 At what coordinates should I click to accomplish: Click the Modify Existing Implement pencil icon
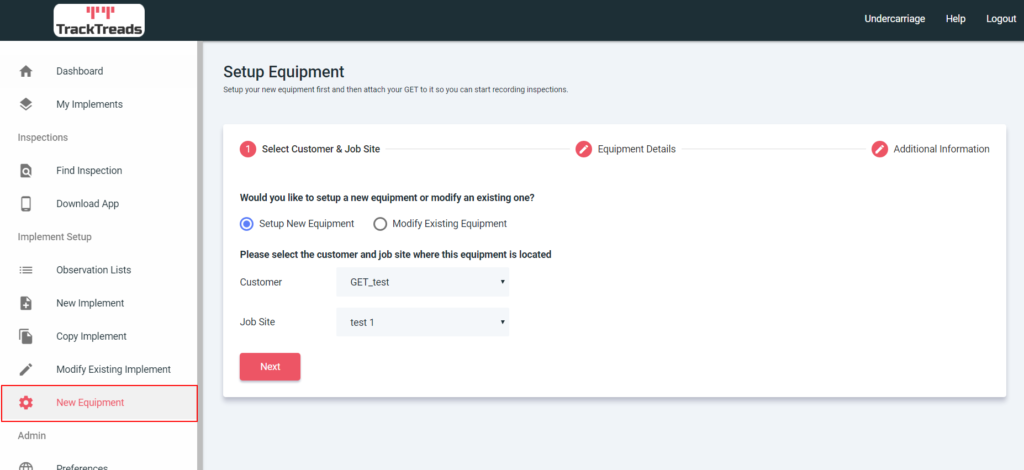click(x=26, y=369)
